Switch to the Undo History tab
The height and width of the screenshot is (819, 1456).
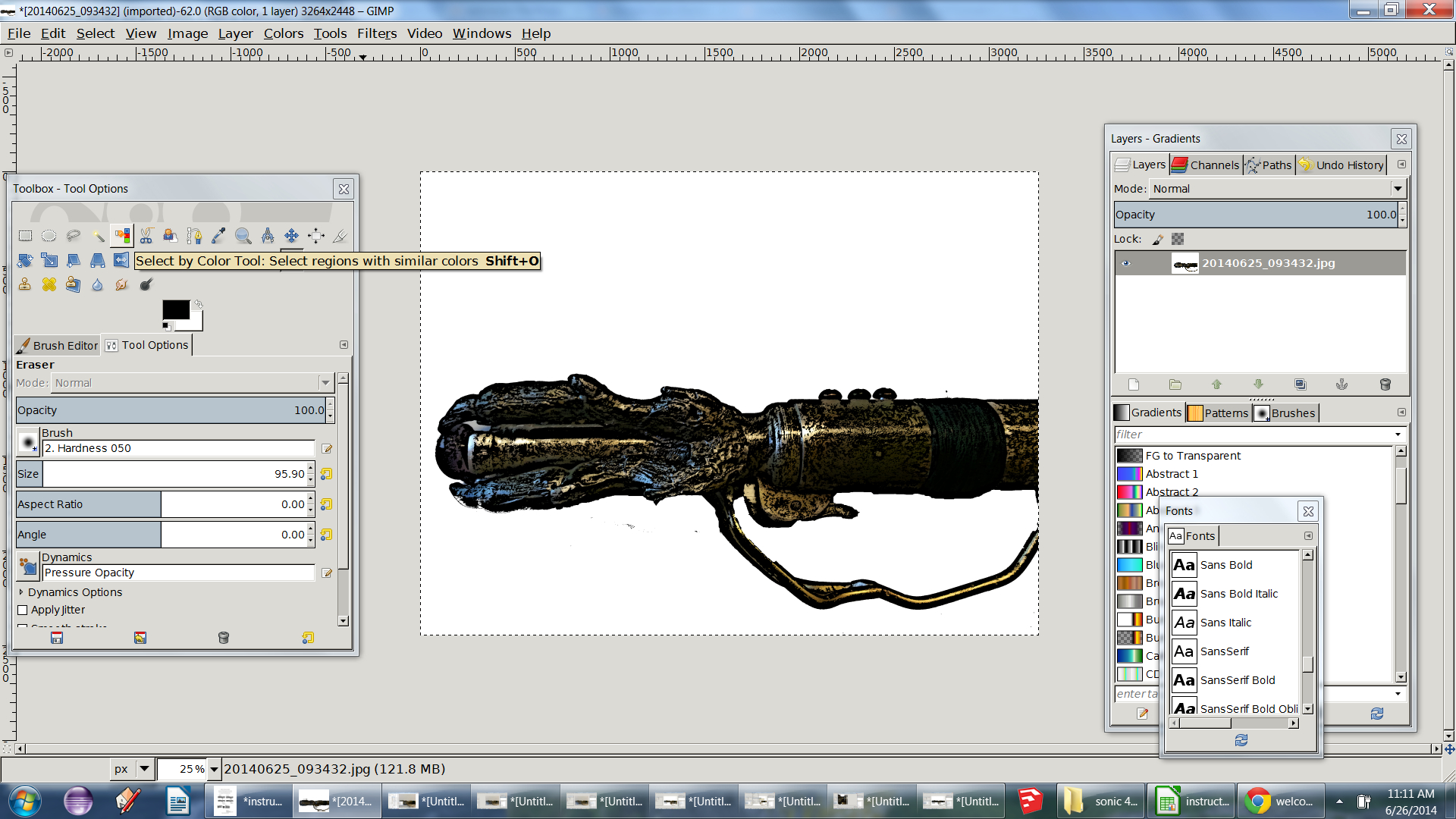(1341, 165)
